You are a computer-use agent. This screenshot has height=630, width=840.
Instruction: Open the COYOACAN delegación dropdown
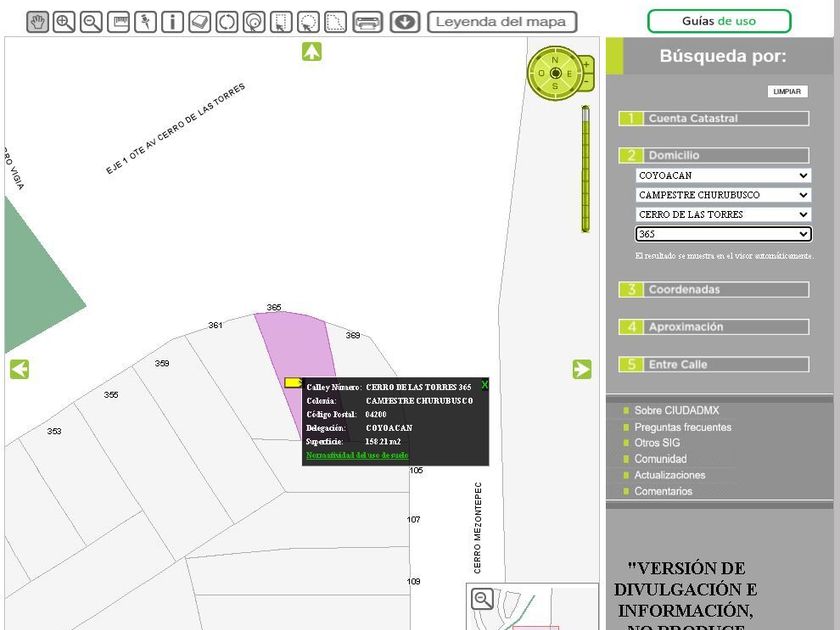pyautogui.click(x=723, y=175)
